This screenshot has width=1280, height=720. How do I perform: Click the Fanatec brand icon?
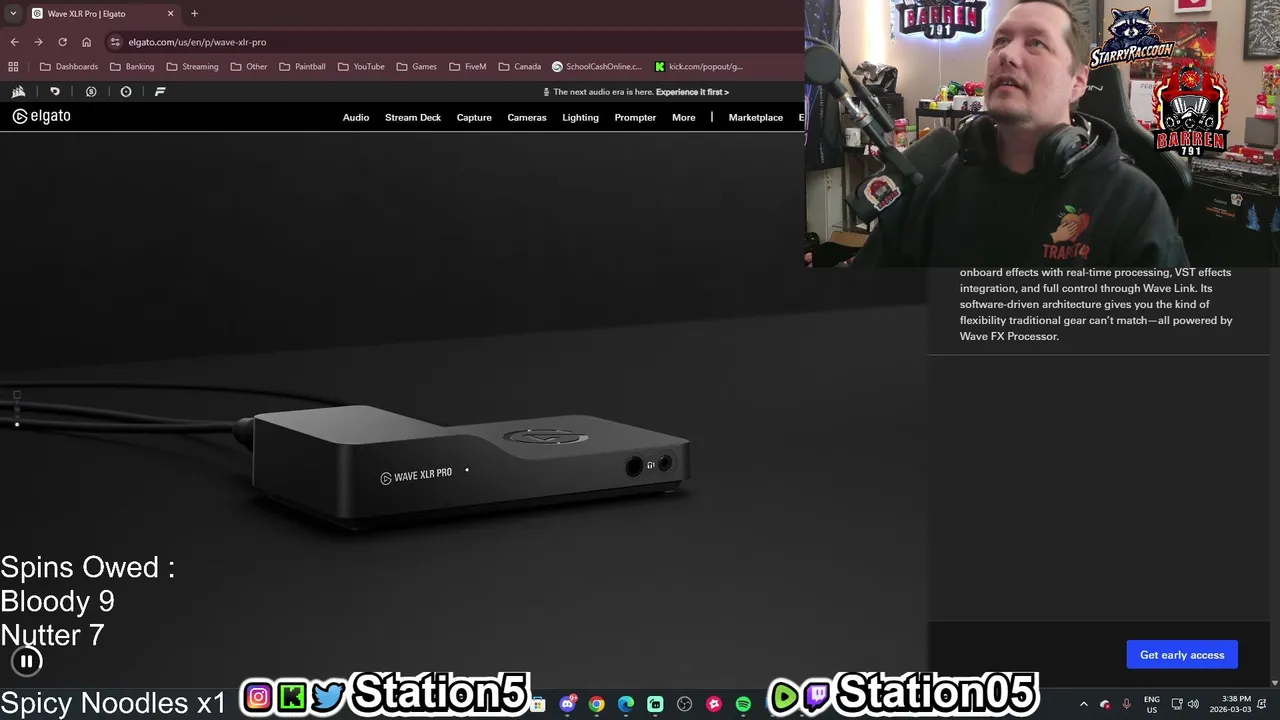pos(160,92)
